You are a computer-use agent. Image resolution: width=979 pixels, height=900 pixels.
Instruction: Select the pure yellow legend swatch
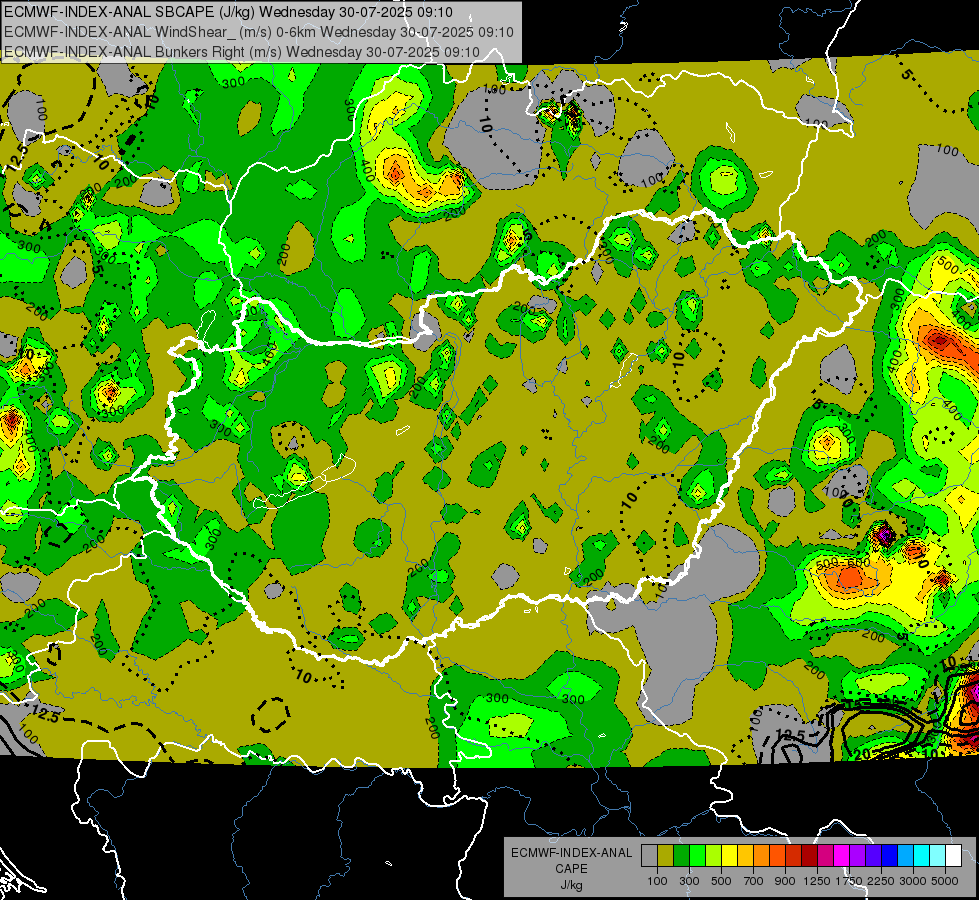click(x=729, y=856)
